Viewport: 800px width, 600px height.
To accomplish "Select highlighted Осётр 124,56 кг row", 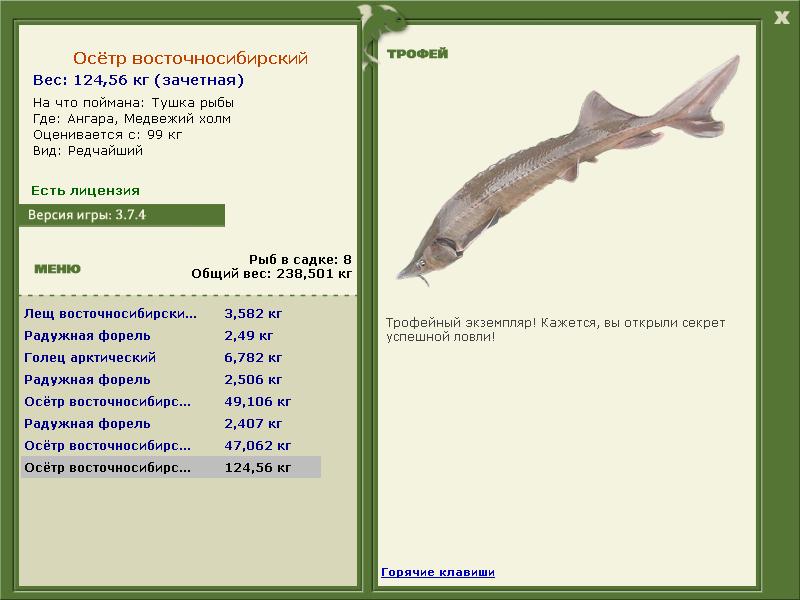I will click(x=171, y=467).
